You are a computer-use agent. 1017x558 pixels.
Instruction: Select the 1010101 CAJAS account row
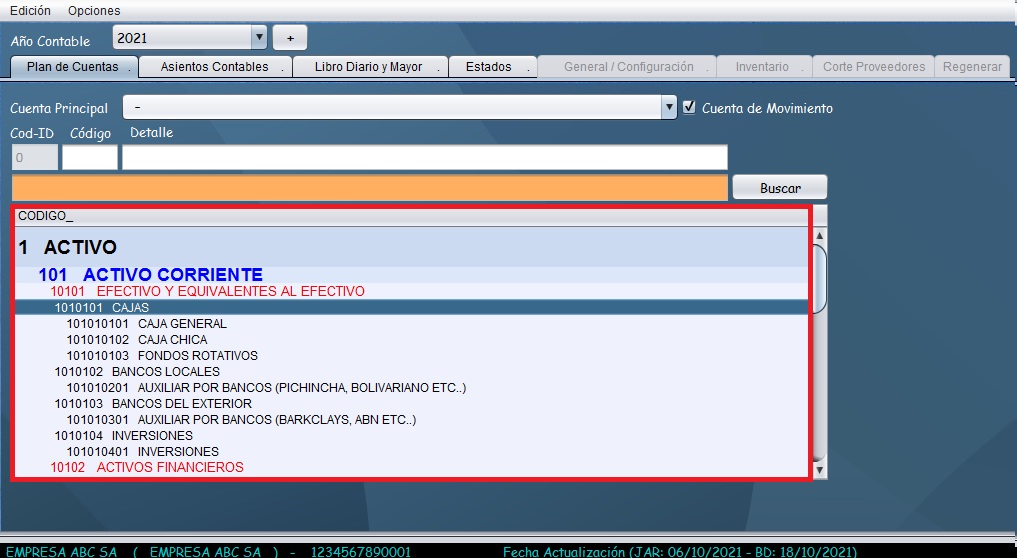point(410,308)
